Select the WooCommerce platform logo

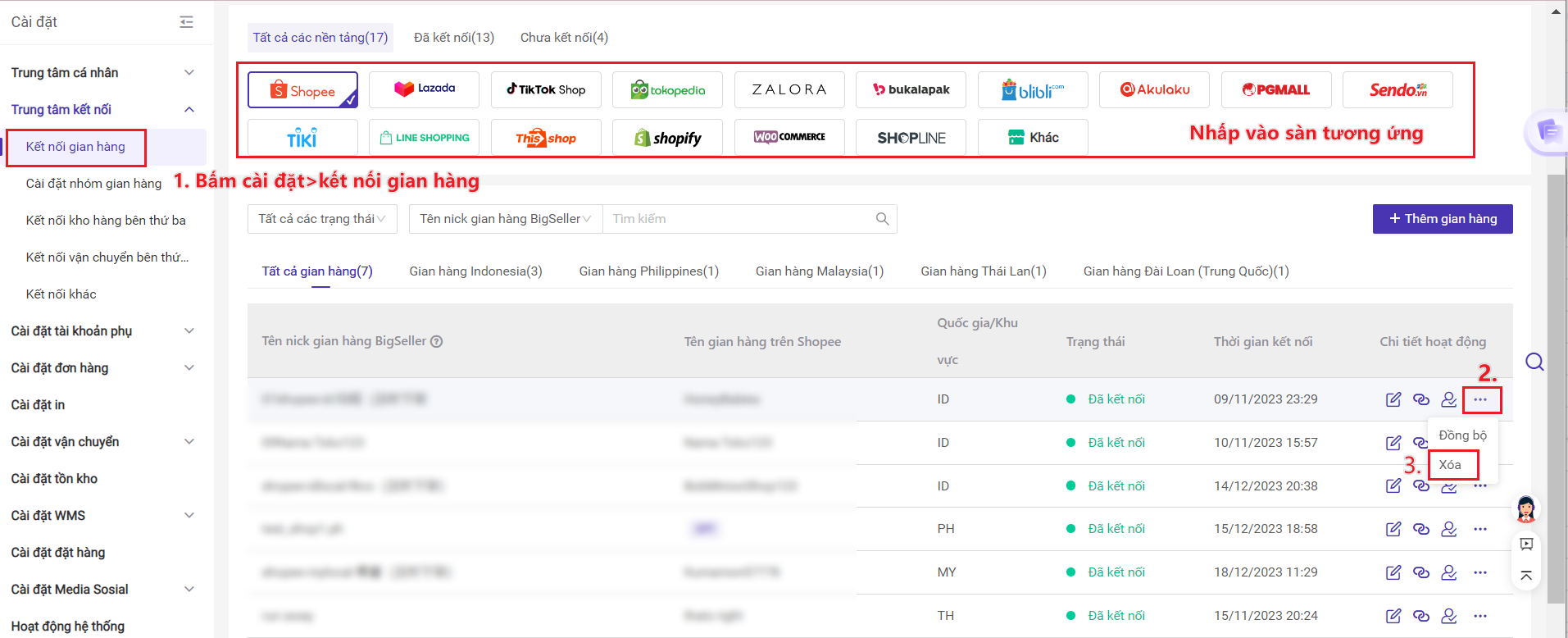(x=789, y=137)
